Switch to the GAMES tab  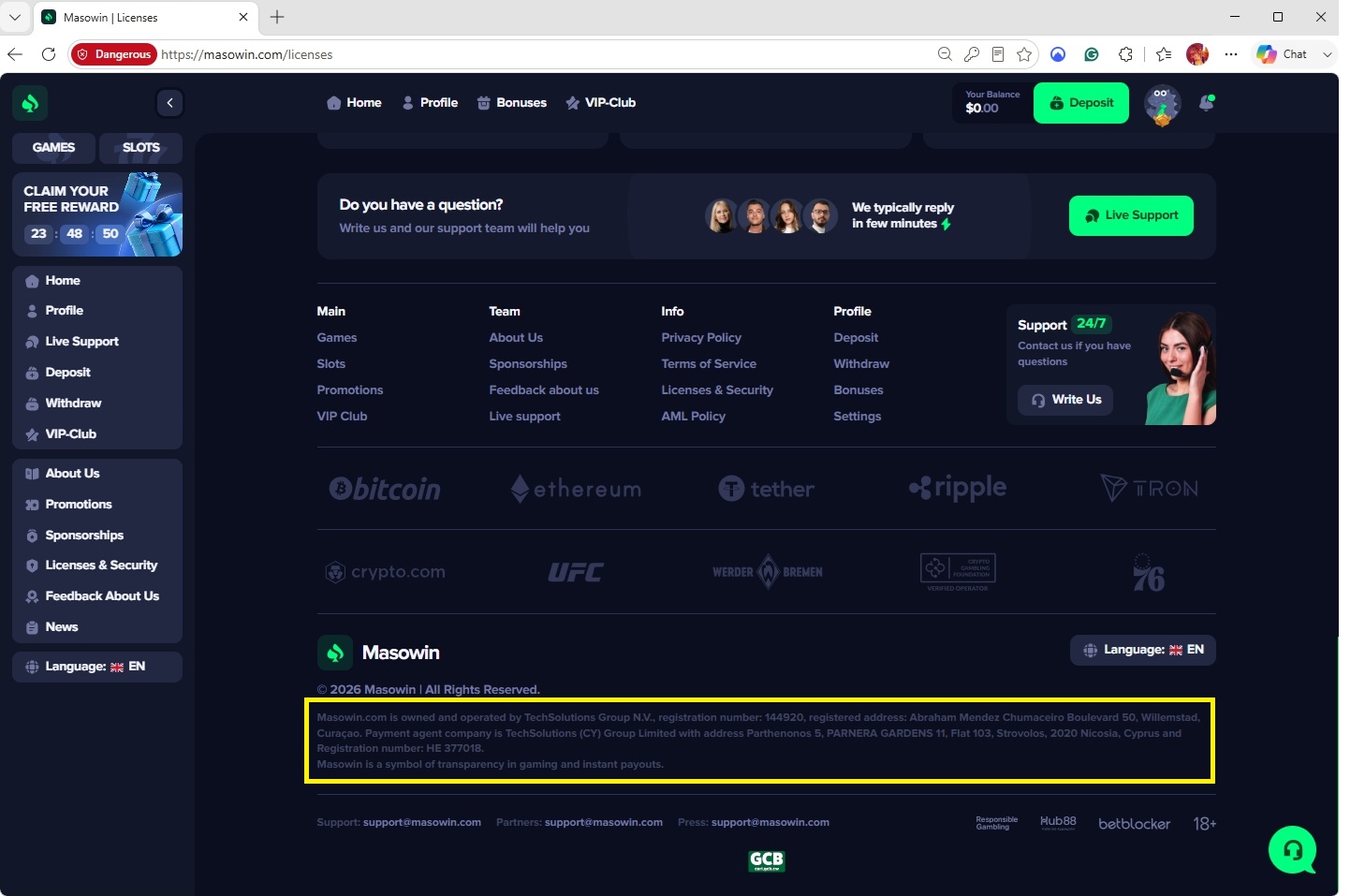53,148
